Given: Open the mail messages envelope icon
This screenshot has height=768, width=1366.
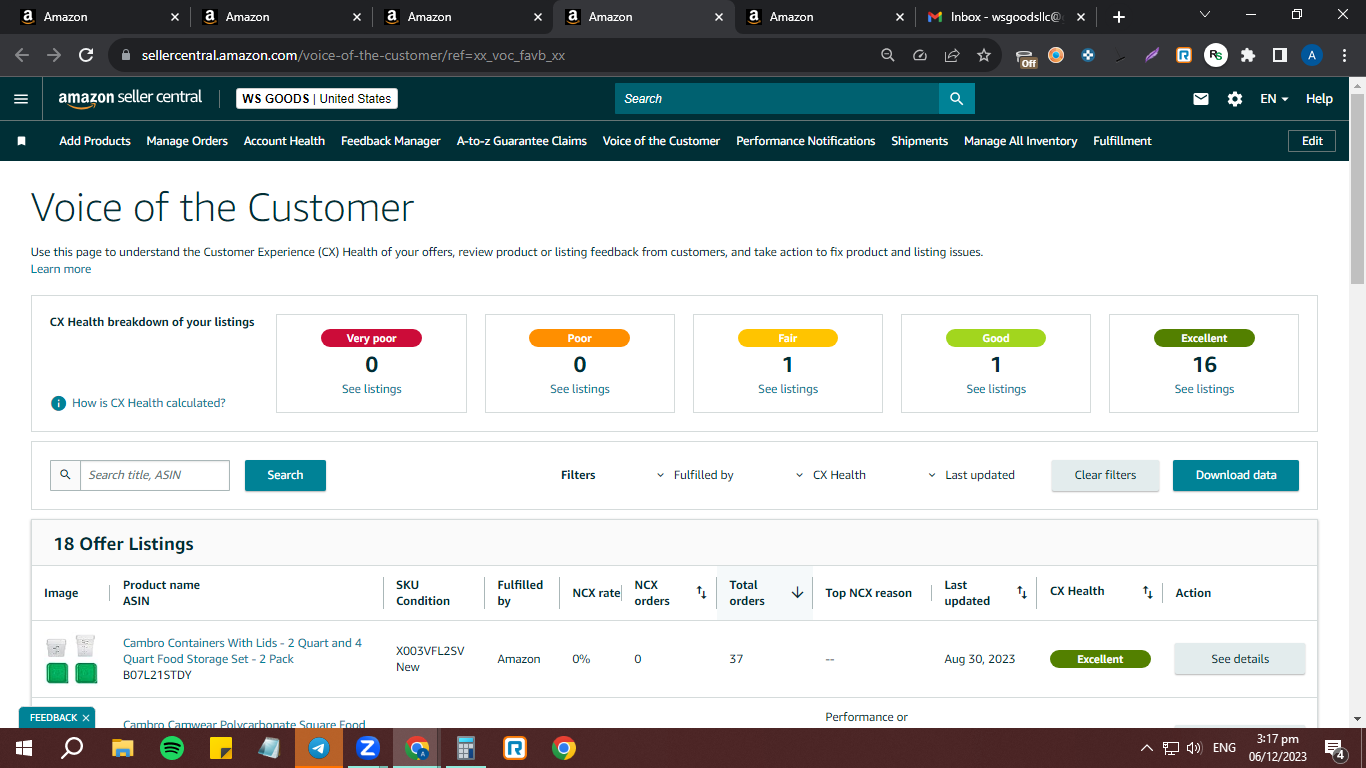Looking at the screenshot, I should pos(1201,99).
